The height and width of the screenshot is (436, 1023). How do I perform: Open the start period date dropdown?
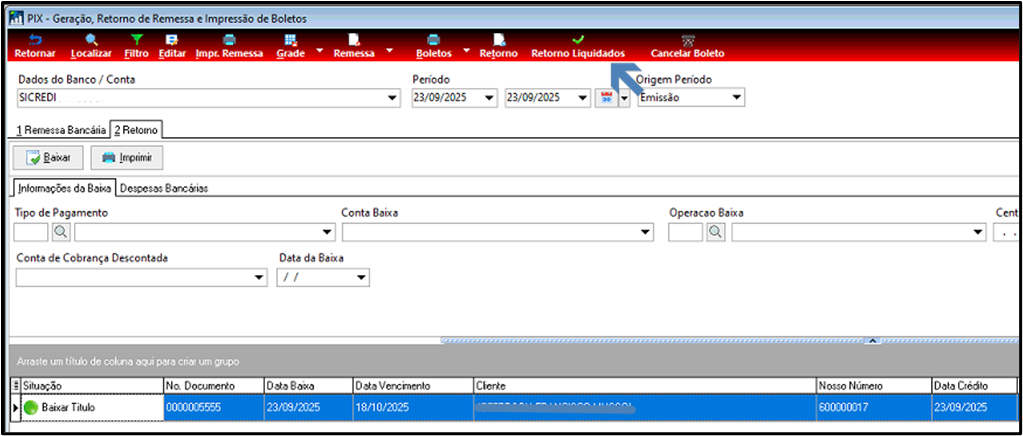point(490,98)
